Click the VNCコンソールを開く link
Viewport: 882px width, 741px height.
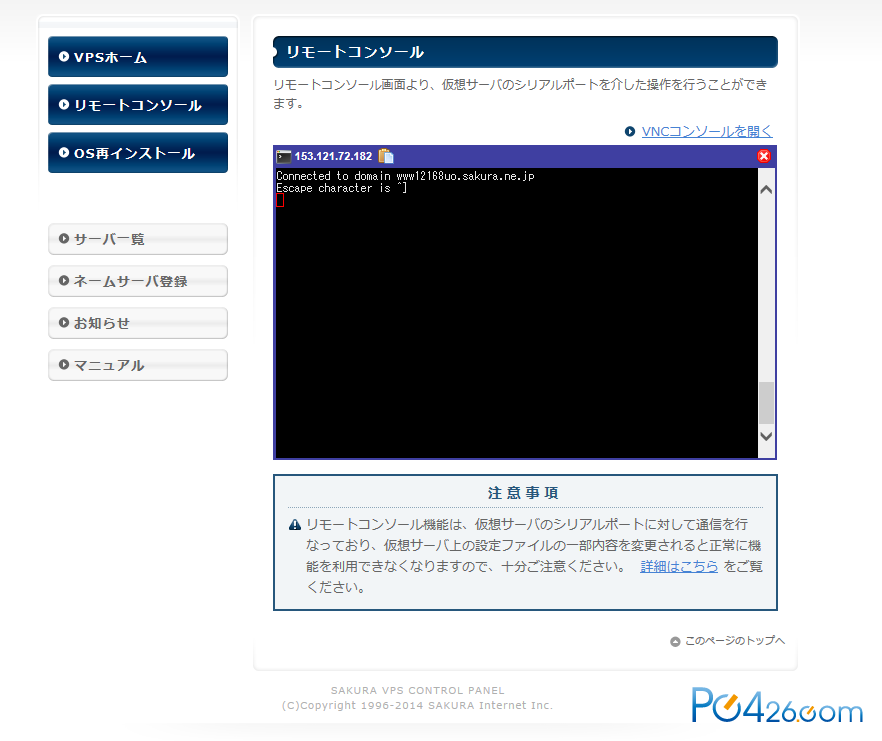(x=707, y=131)
